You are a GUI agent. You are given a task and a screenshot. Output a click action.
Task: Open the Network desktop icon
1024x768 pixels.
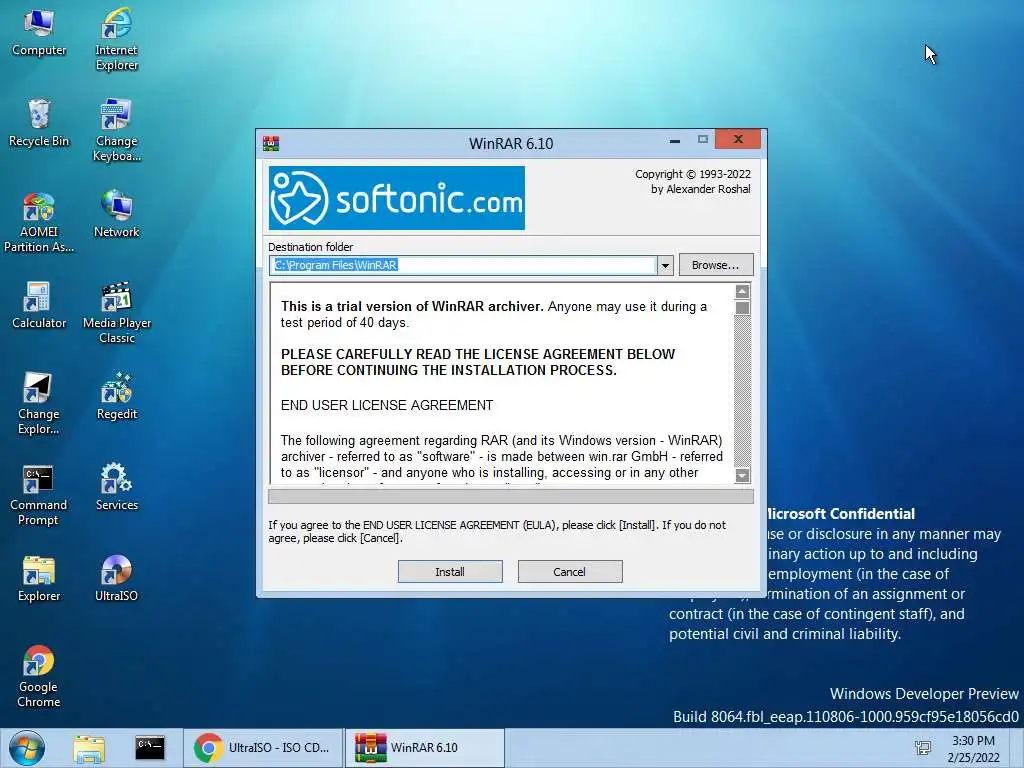(x=116, y=214)
